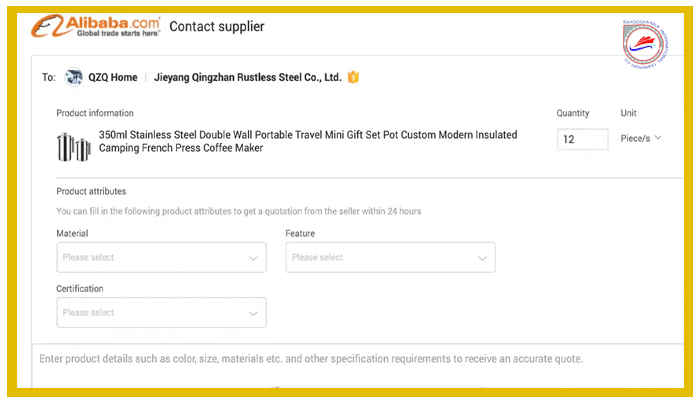Click the gold supplier badge icon

(x=353, y=77)
